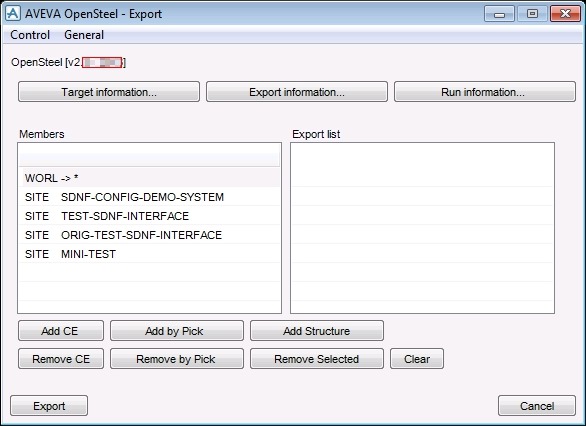Open Export information dialog
The width and height of the screenshot is (586, 426).
[x=297, y=92]
